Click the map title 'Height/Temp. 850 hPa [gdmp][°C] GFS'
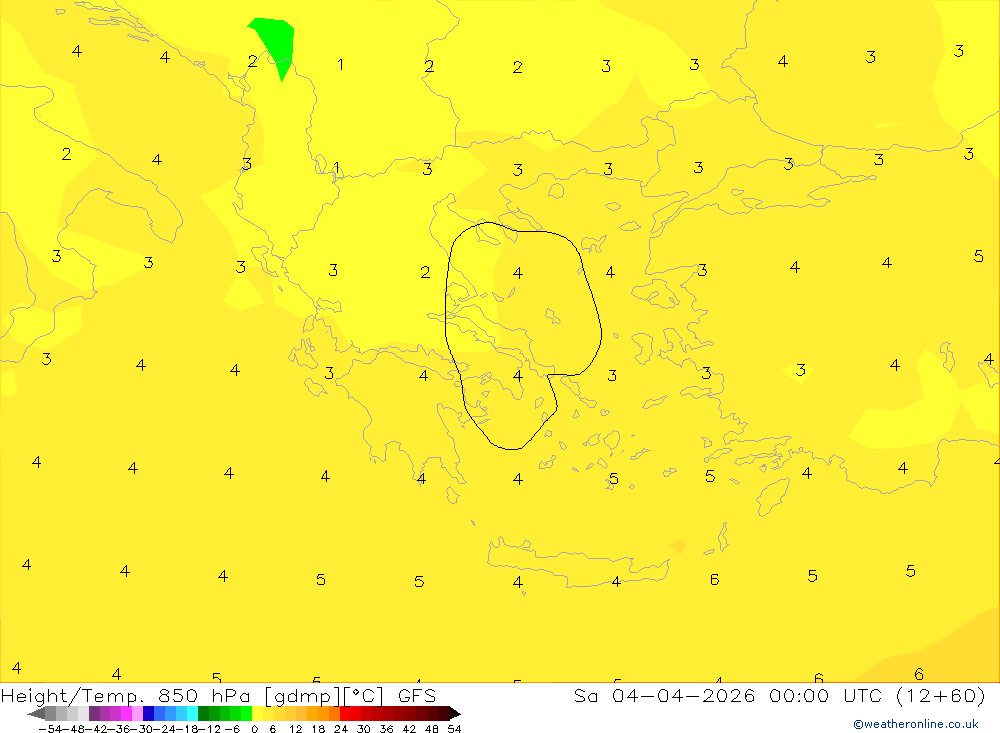Viewport: 1000px width, 733px height. [218, 696]
